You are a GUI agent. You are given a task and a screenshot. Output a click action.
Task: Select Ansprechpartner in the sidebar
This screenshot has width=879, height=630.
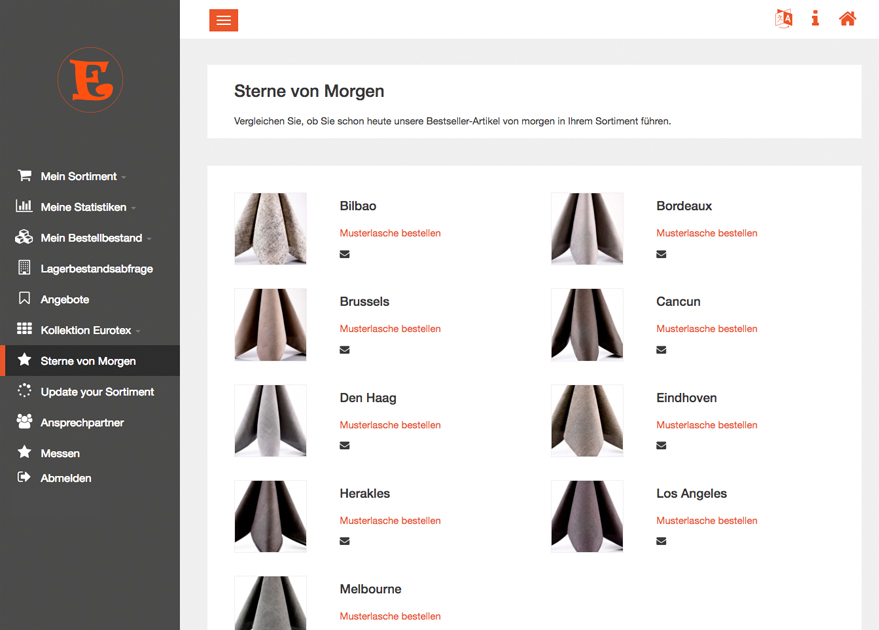click(x=82, y=423)
